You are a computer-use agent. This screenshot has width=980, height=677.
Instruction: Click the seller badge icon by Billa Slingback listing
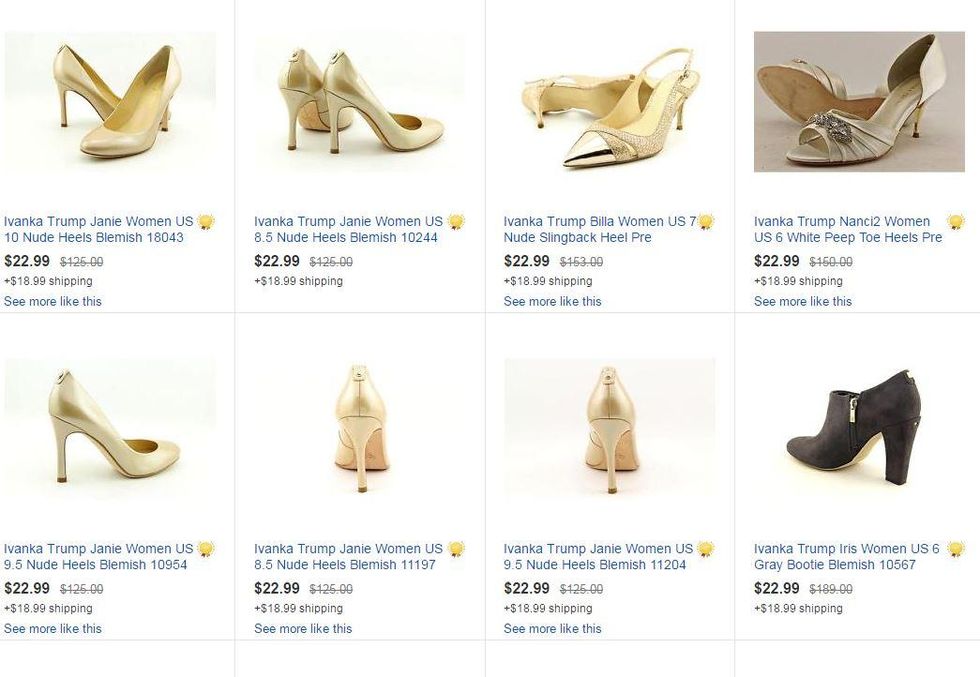[706, 222]
